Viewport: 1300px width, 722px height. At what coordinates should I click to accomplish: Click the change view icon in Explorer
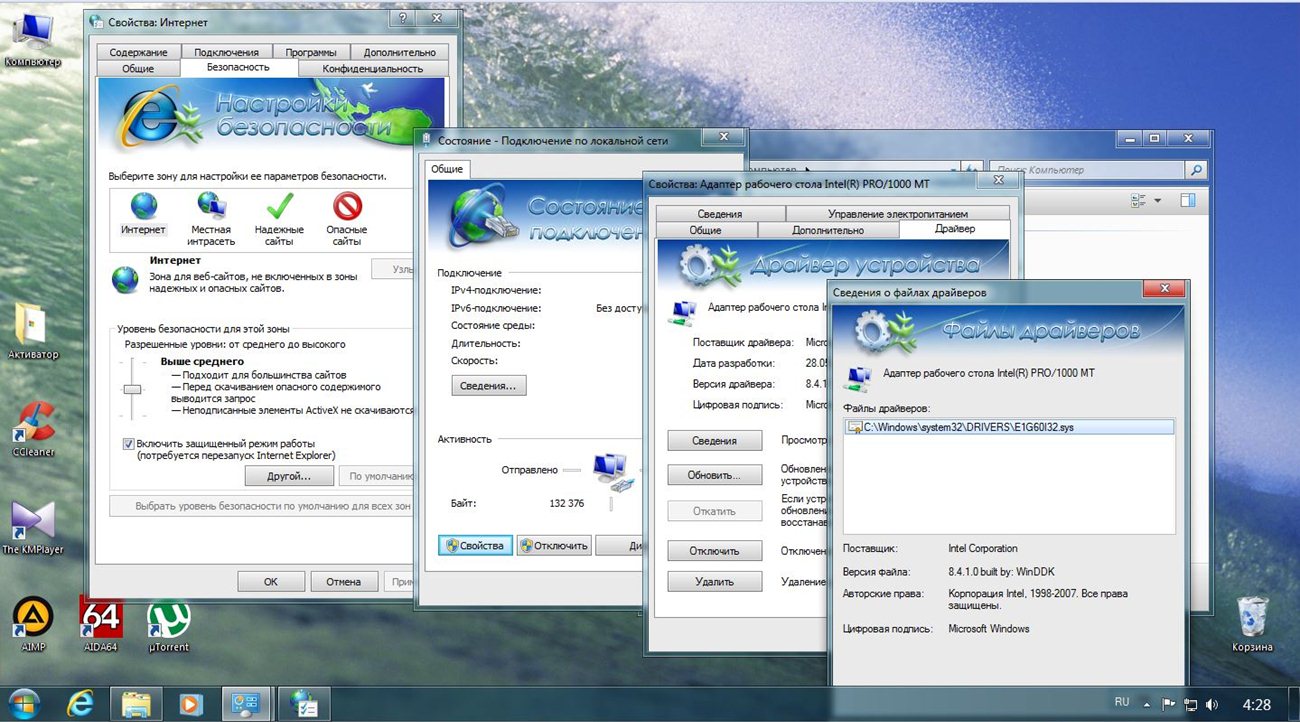[1138, 201]
